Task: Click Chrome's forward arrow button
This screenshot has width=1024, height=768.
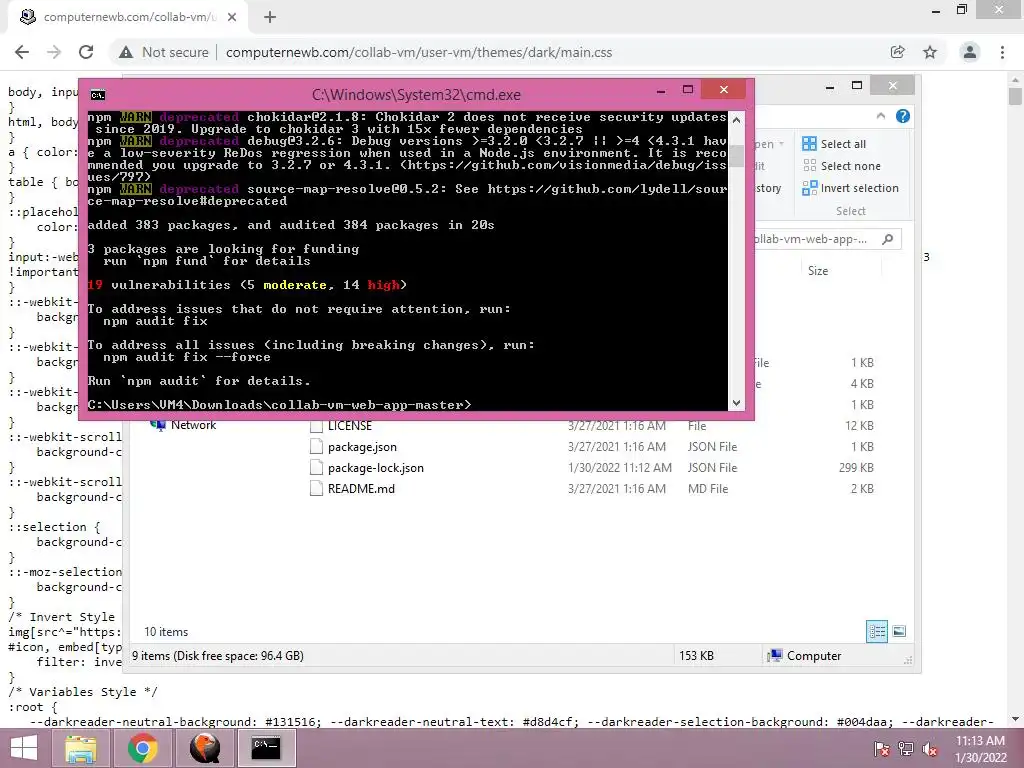Action: click(x=54, y=52)
